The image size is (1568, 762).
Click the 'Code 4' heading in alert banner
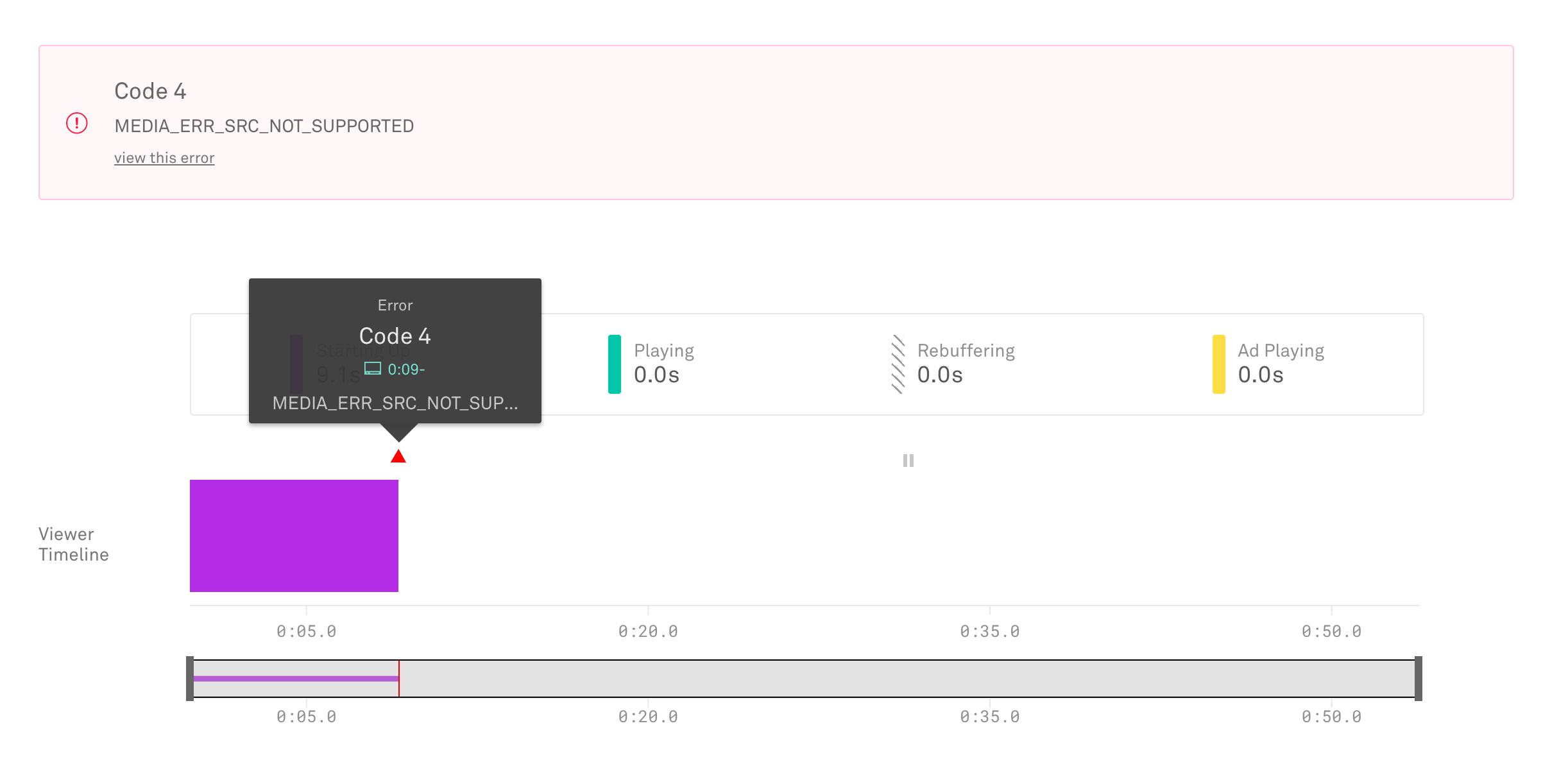point(150,91)
